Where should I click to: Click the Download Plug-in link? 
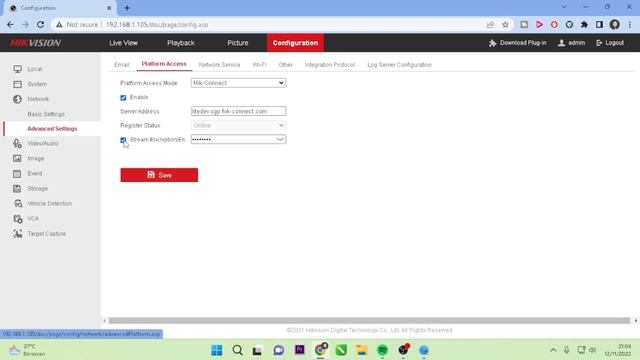(x=522, y=43)
